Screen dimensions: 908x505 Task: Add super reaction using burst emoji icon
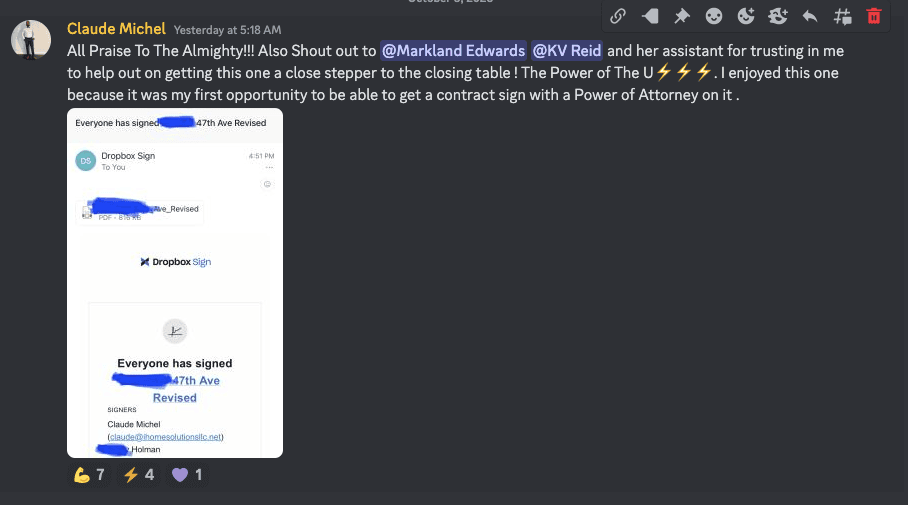tap(778, 16)
